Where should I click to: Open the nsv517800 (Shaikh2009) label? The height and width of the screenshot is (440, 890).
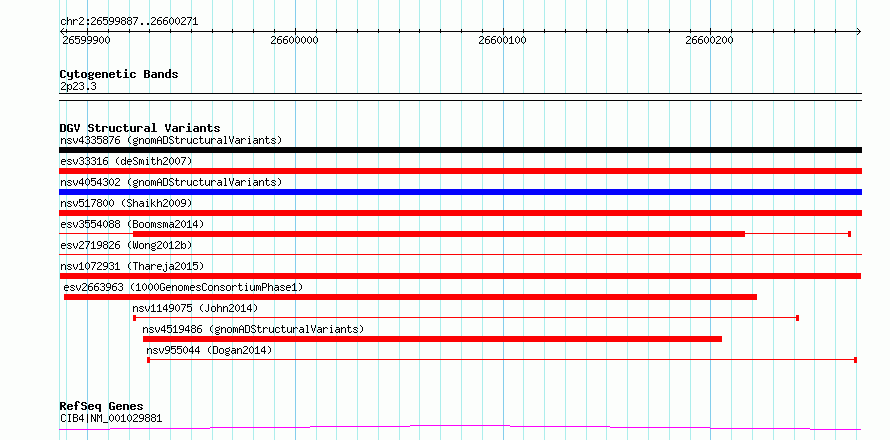click(x=126, y=203)
